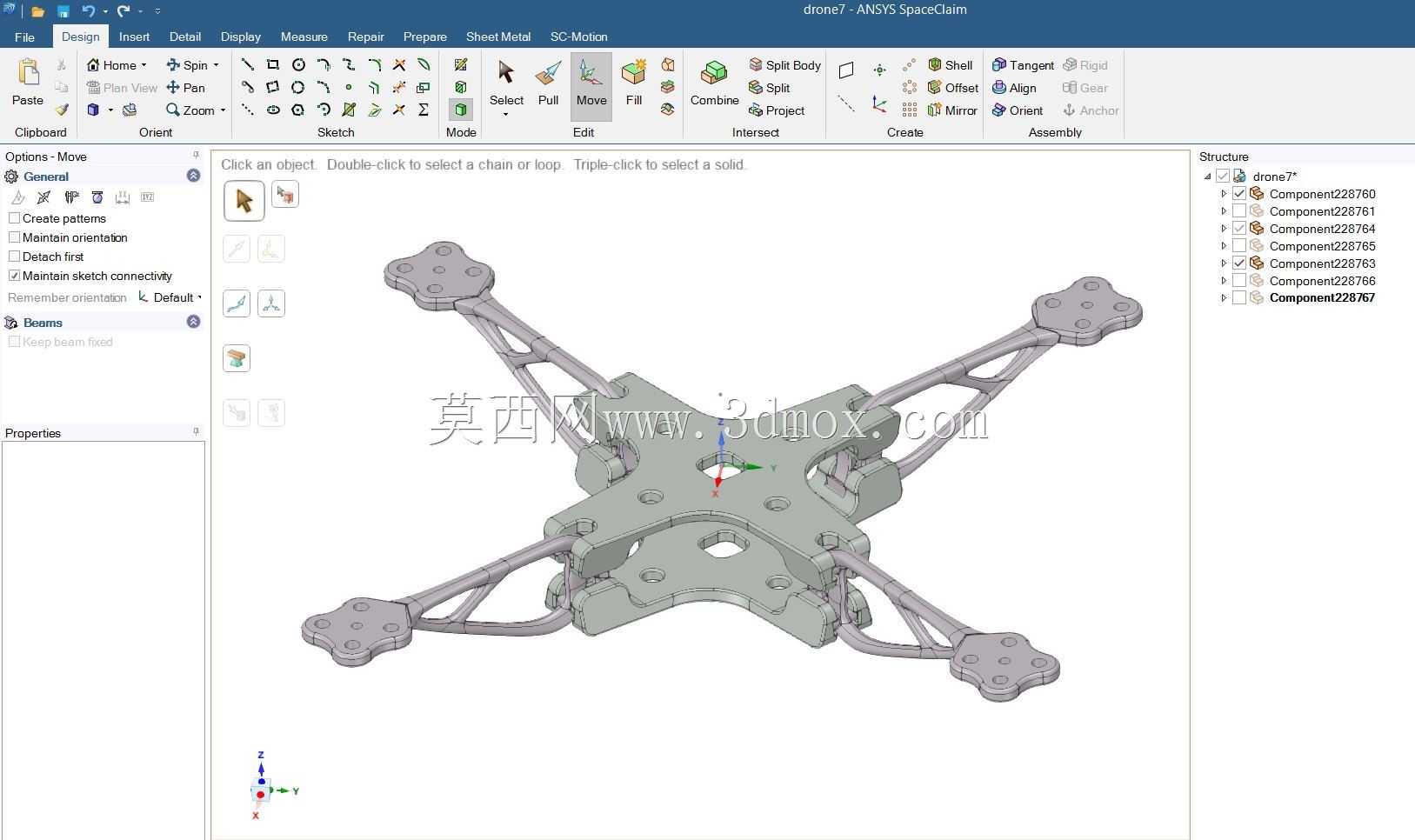This screenshot has height=840, width=1415.
Task: Switch to the Insert tab
Action: (x=134, y=37)
